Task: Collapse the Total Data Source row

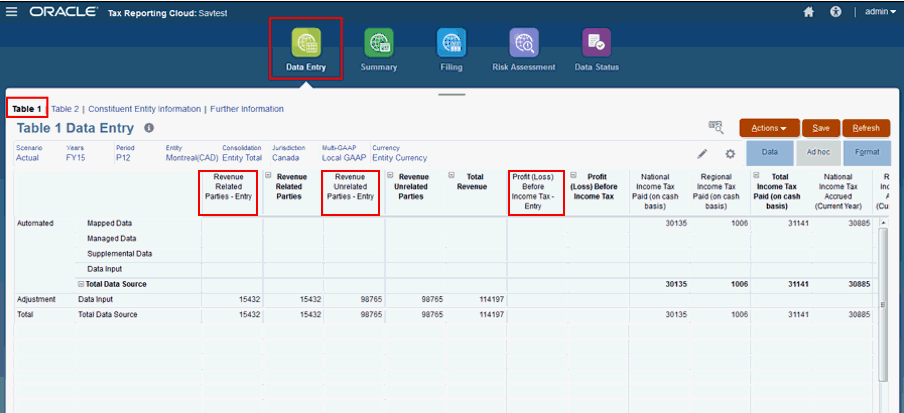Action: (81, 284)
